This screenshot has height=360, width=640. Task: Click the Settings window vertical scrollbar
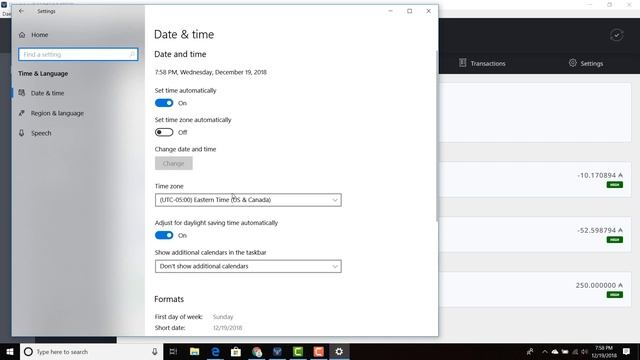[x=437, y=136]
